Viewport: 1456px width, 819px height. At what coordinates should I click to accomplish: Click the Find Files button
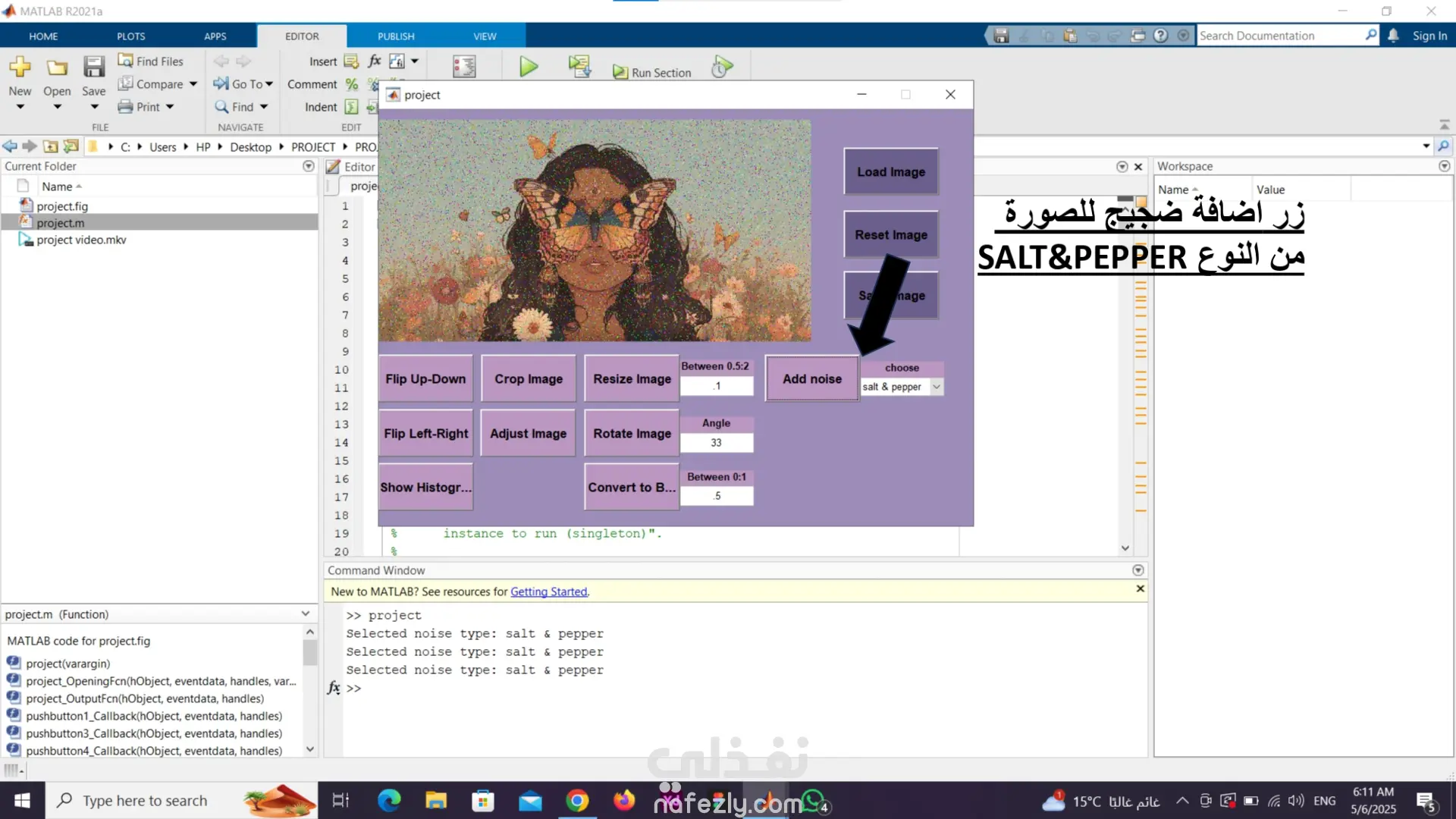150,61
